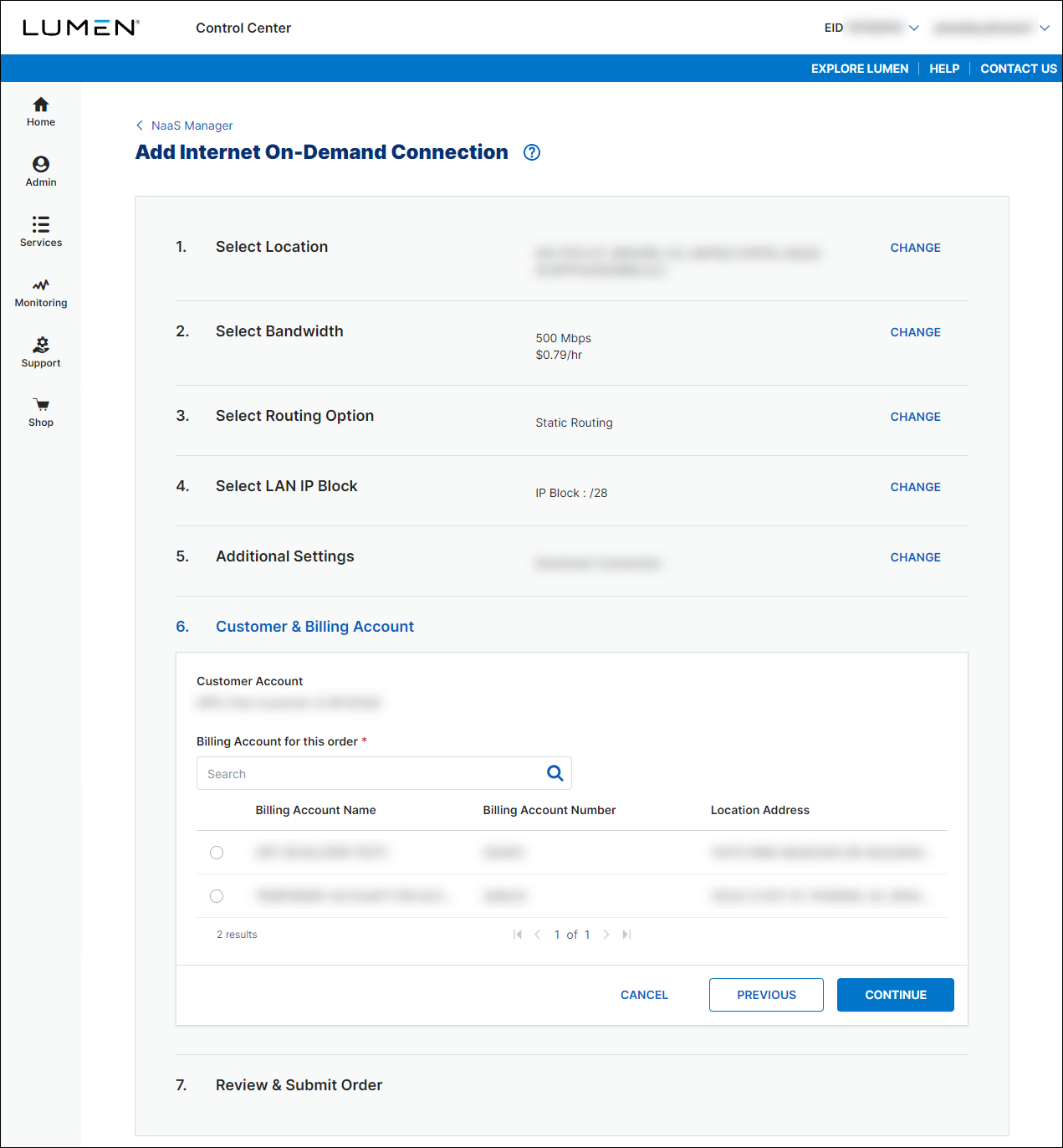Change the Select Location step
Viewport: 1063px width, 1148px height.
coord(916,248)
